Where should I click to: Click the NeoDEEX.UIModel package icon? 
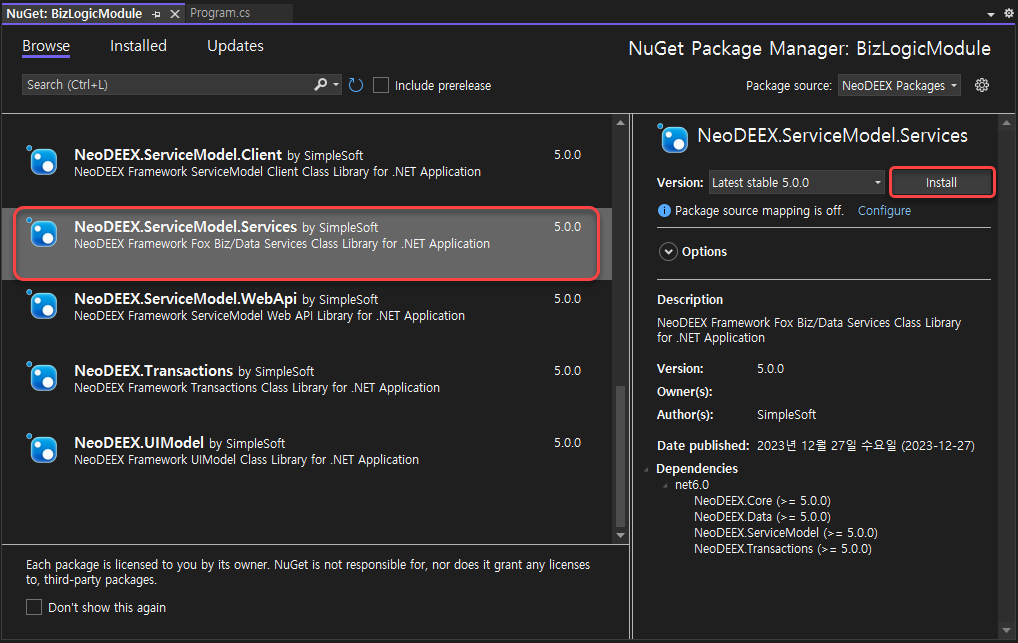tap(43, 449)
